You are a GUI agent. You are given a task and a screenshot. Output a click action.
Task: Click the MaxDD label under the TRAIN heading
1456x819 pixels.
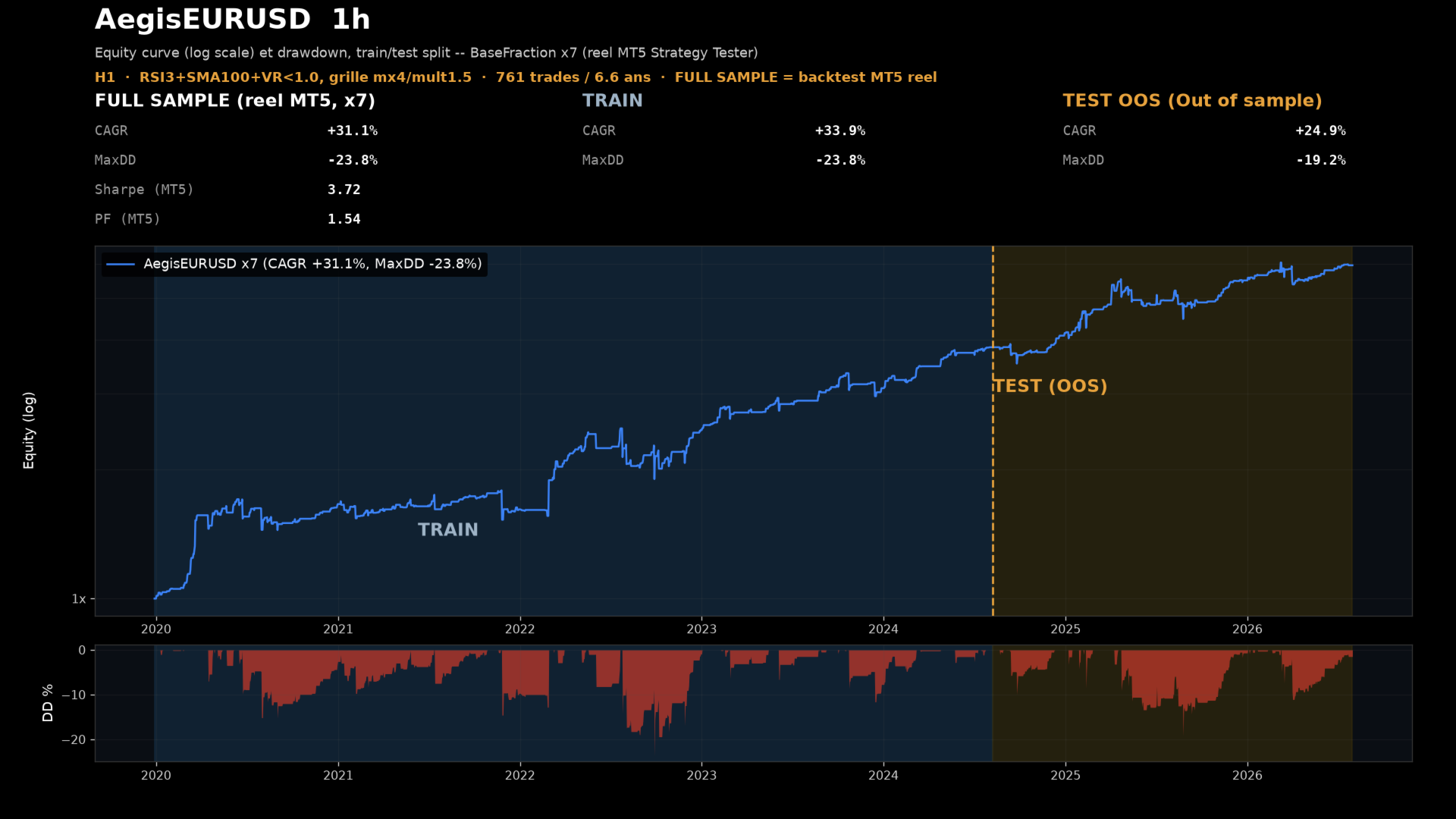[603, 160]
